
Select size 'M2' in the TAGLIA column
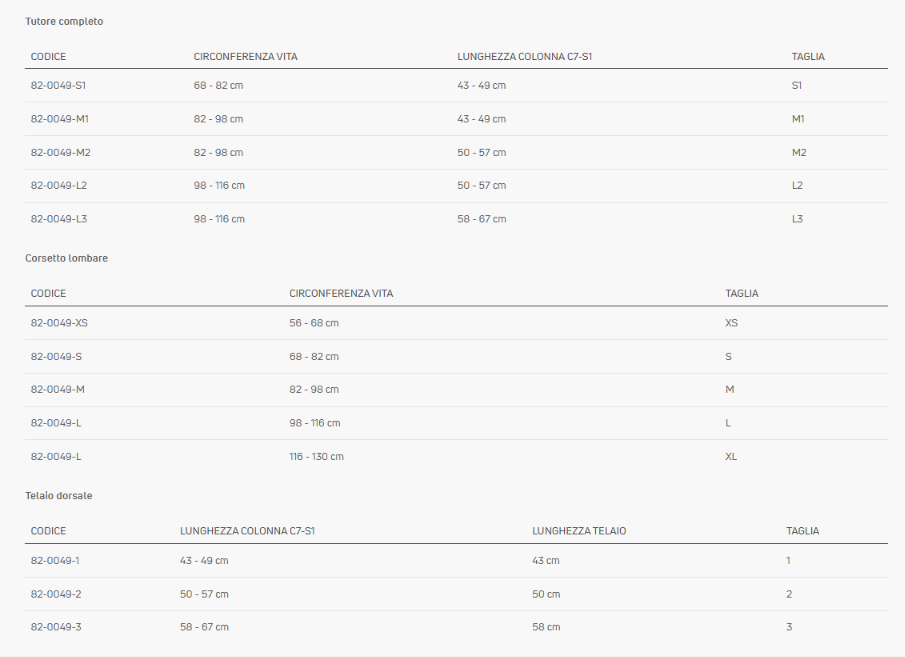(x=799, y=152)
